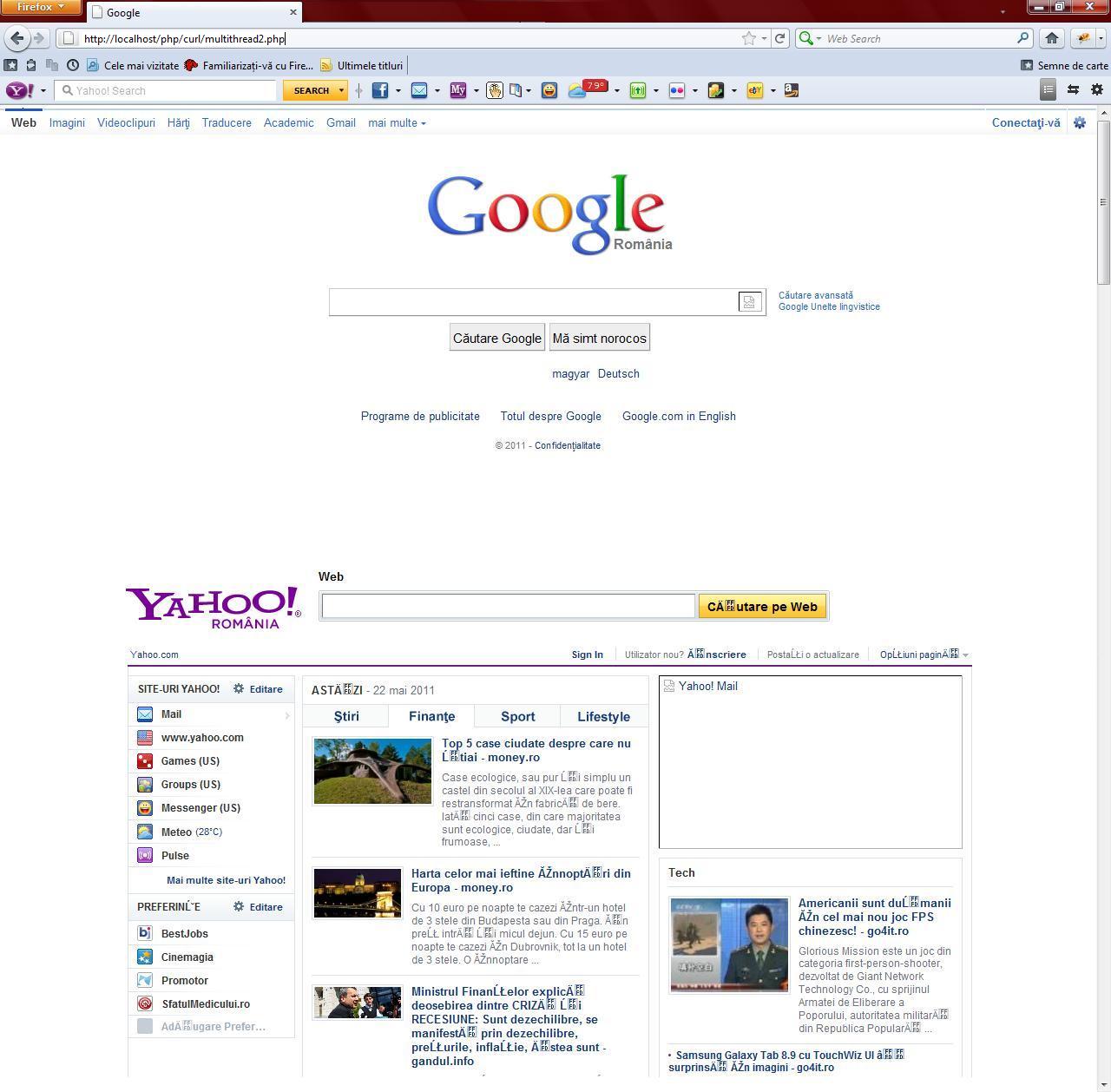Open the bookmark star history dropdown arrow
The width and height of the screenshot is (1111, 1092).
(x=764, y=38)
